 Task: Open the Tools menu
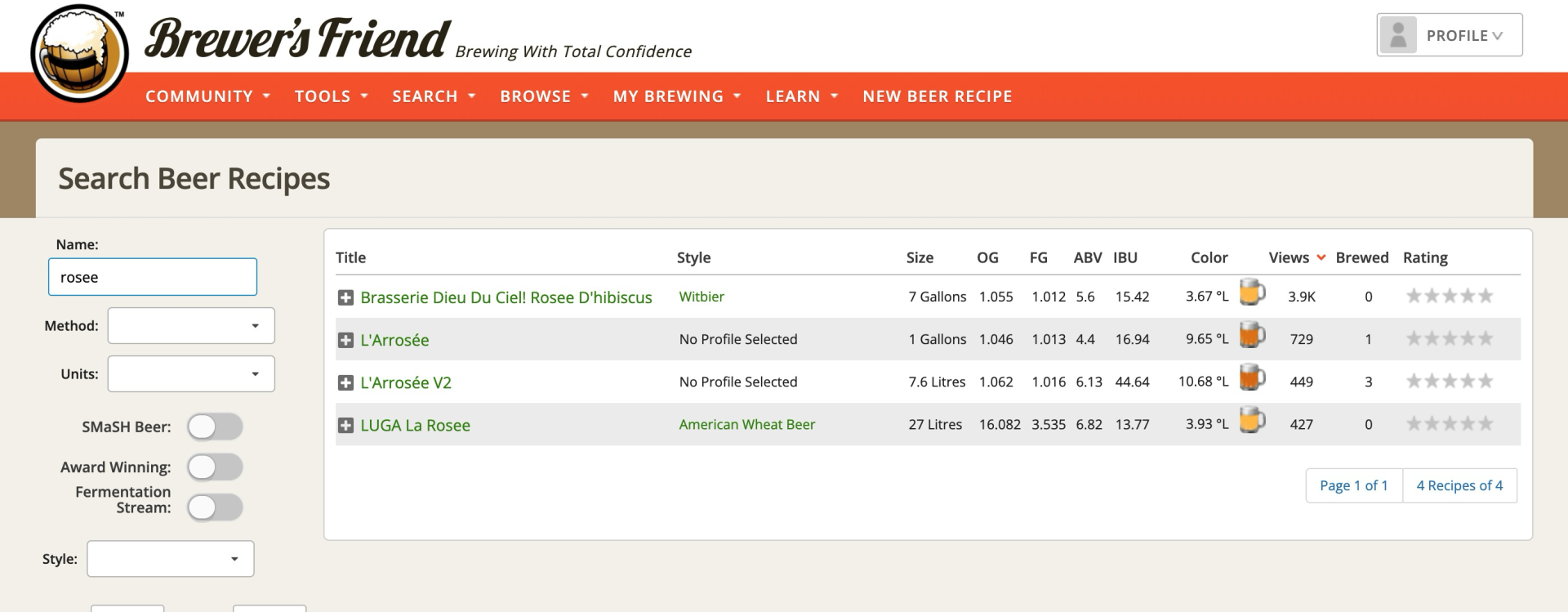(331, 96)
